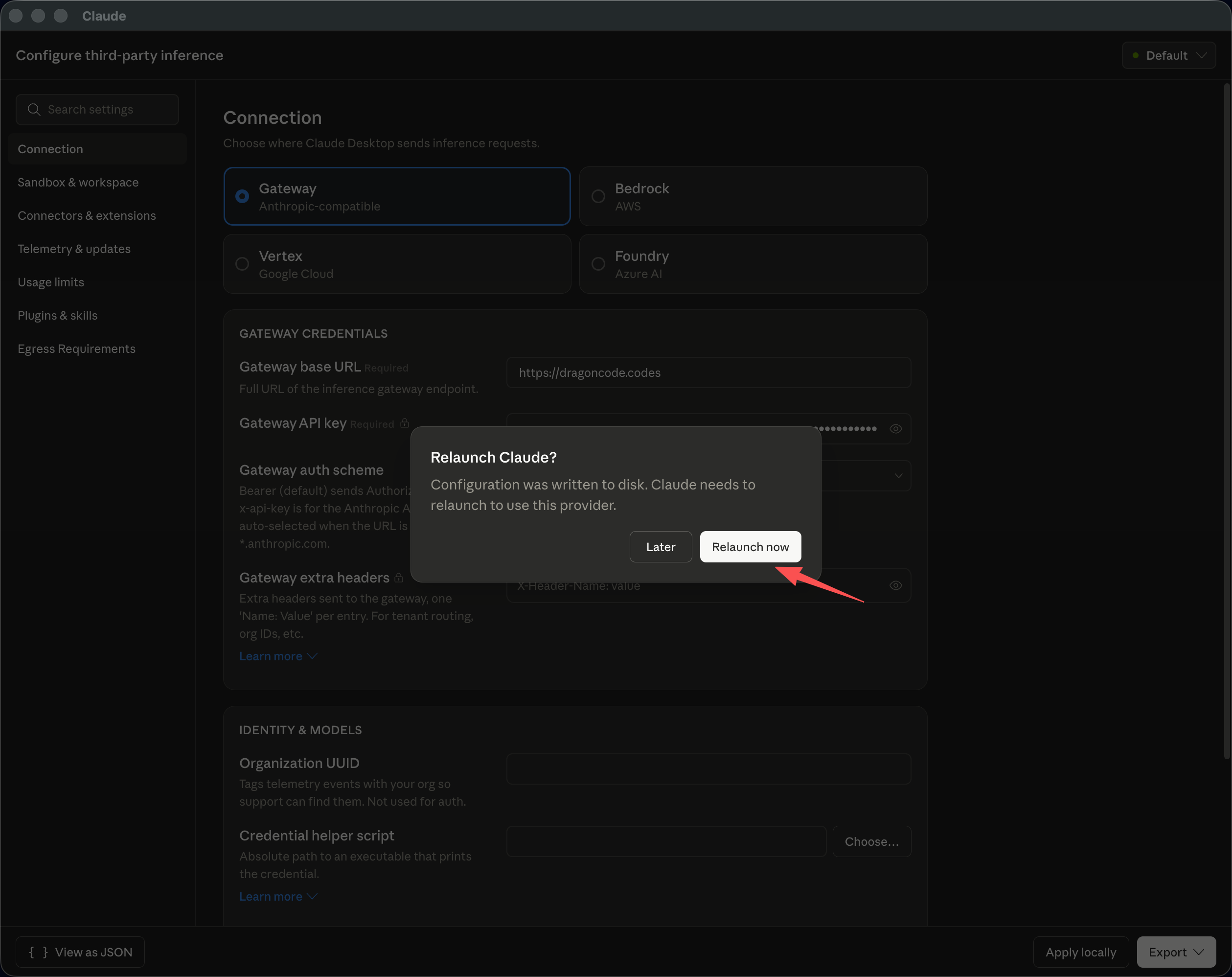Reveal the Gateway extra headers value

point(895,585)
